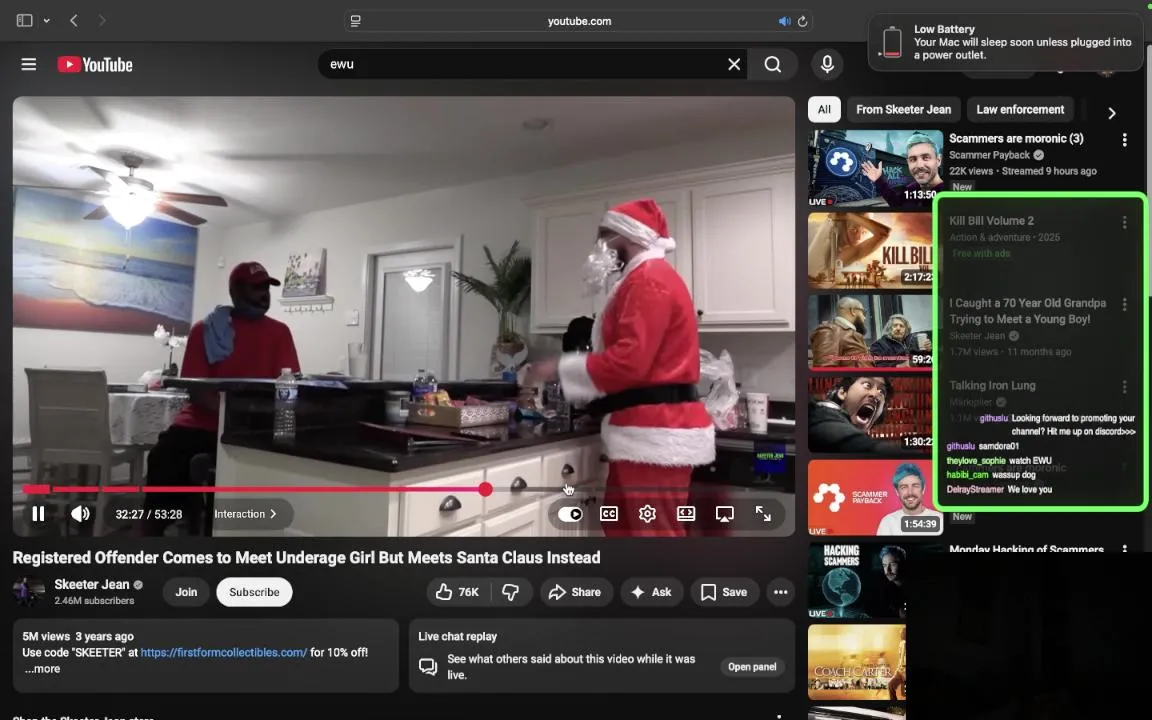The width and height of the screenshot is (1152, 720).
Task: Go to YouTube home via logo
Action: [x=95, y=65]
